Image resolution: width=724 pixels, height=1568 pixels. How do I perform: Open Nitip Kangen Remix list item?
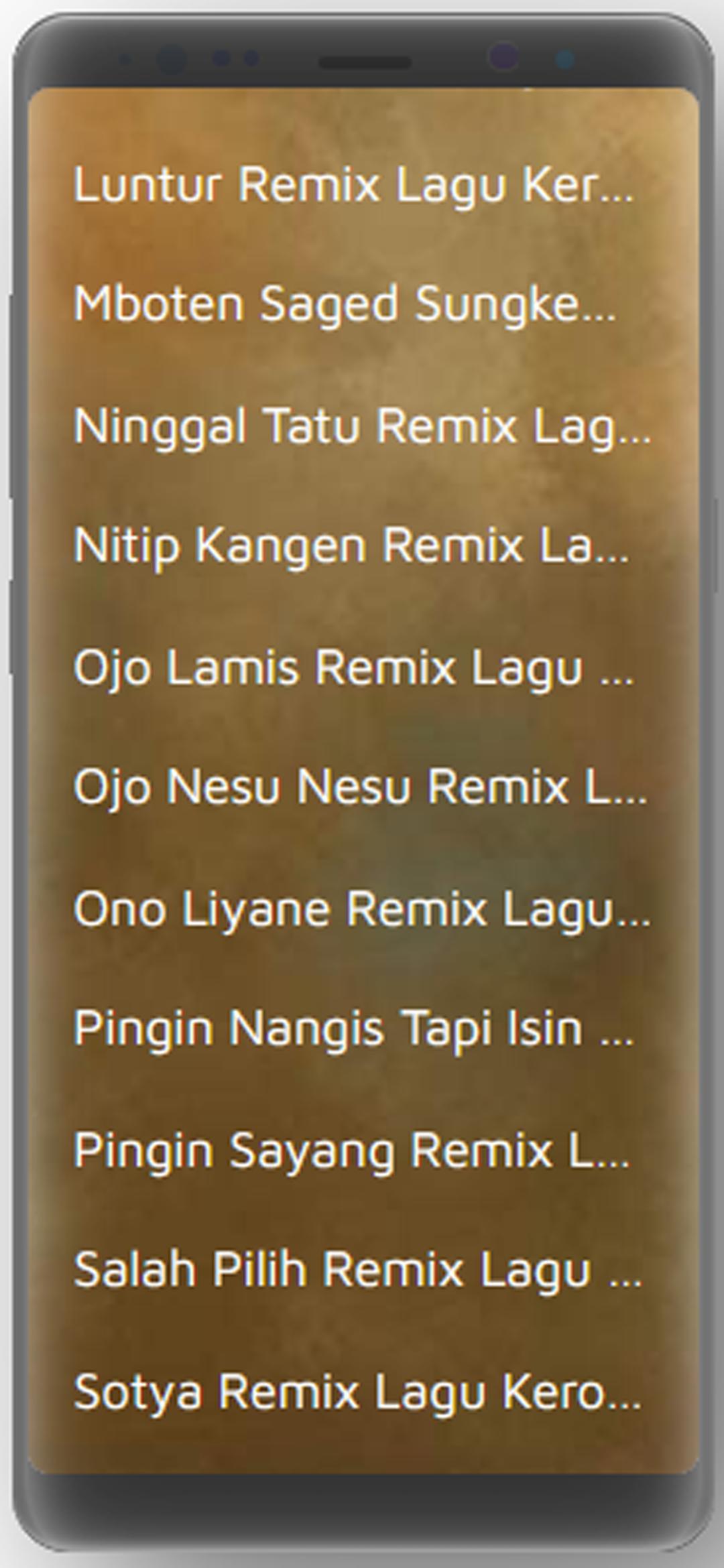pyautogui.click(x=363, y=546)
